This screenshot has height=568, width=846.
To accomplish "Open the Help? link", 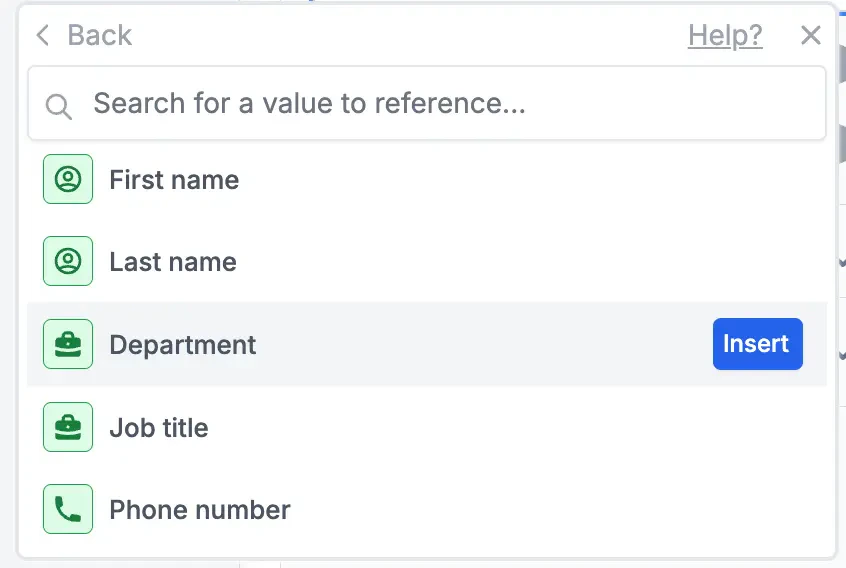I will click(725, 36).
